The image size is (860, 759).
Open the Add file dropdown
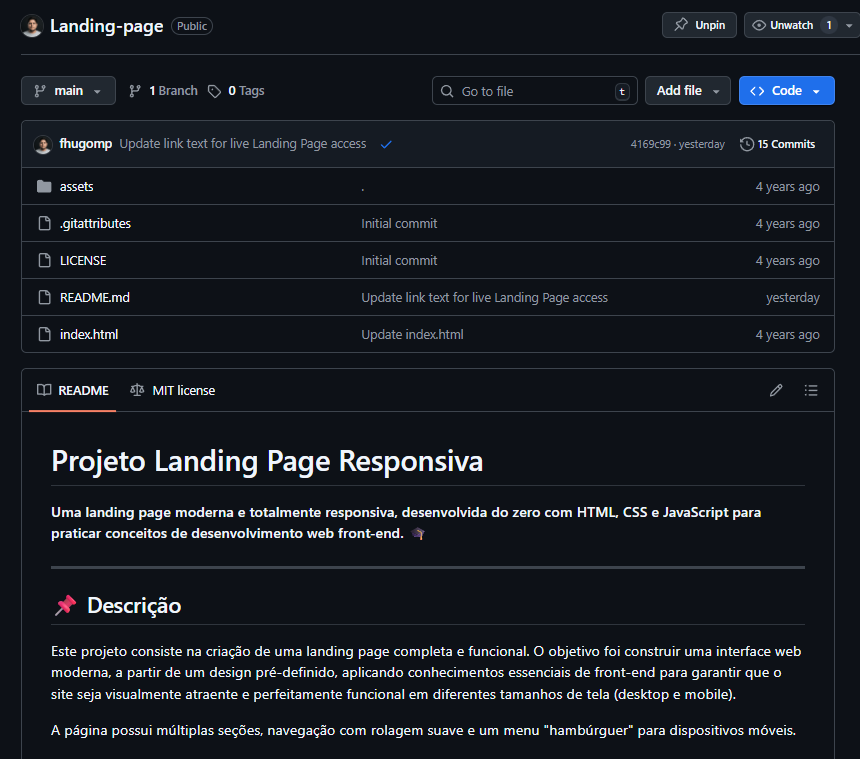pyautogui.click(x=687, y=90)
